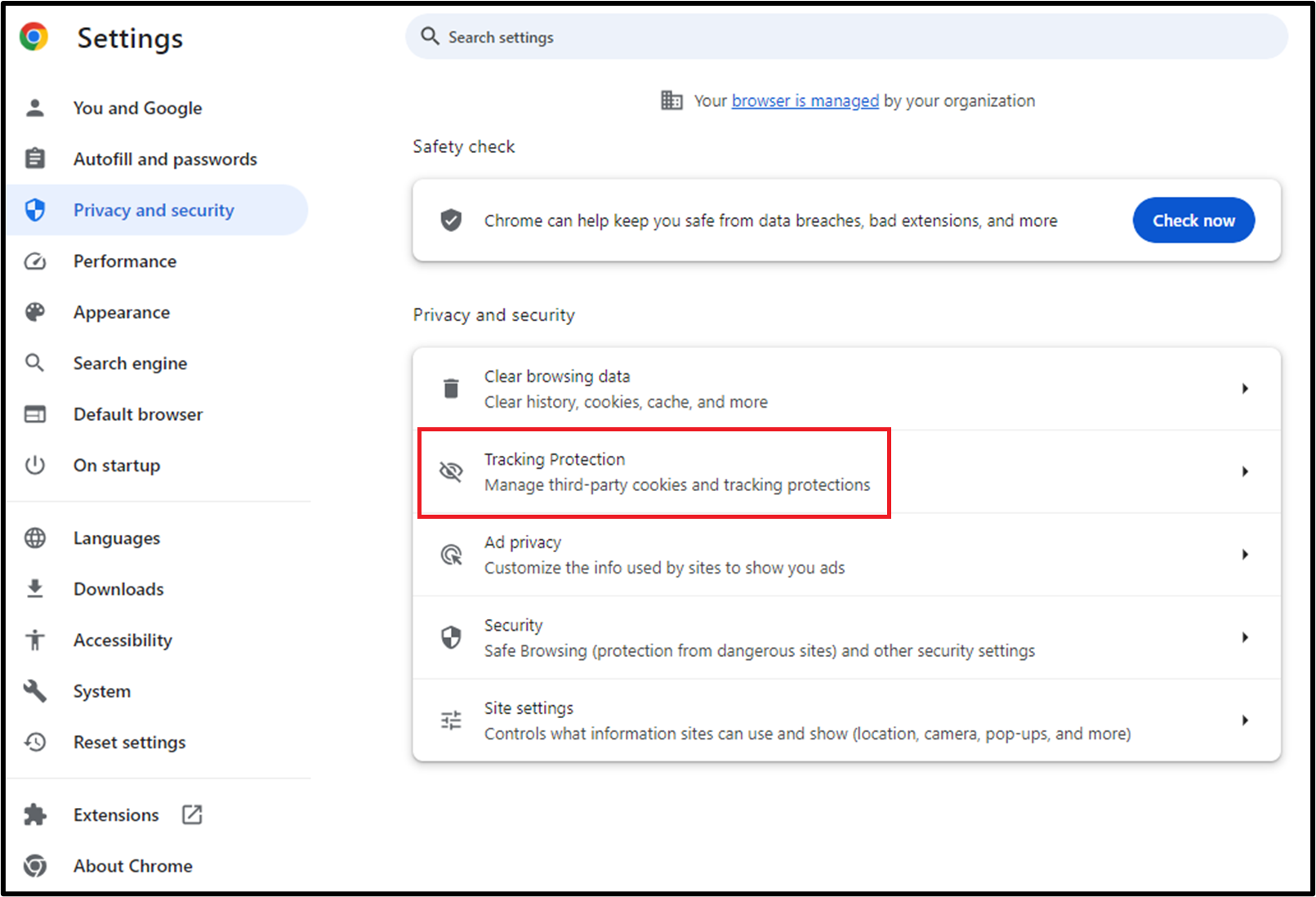Click the magnifier icon in the search bar
Screen dimensions: 1316x897
(x=430, y=36)
